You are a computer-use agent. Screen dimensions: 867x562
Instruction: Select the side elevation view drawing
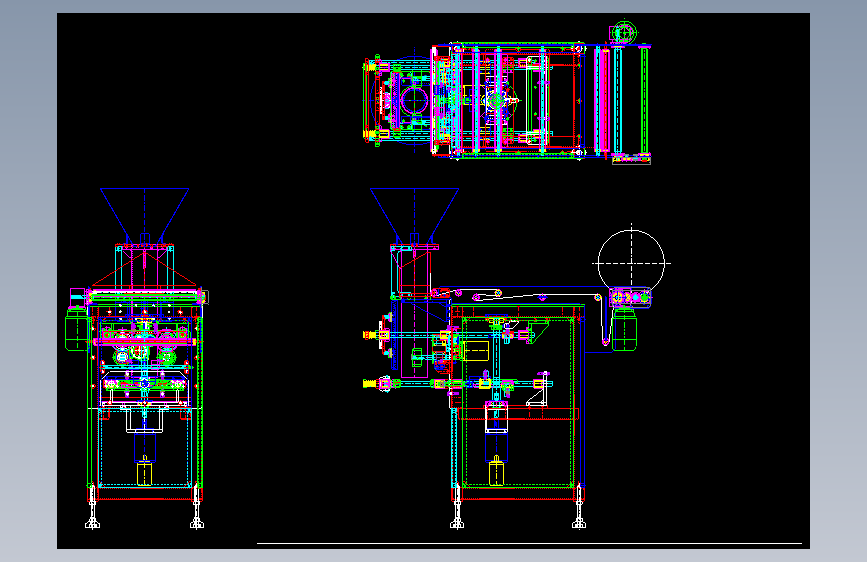click(x=516, y=358)
